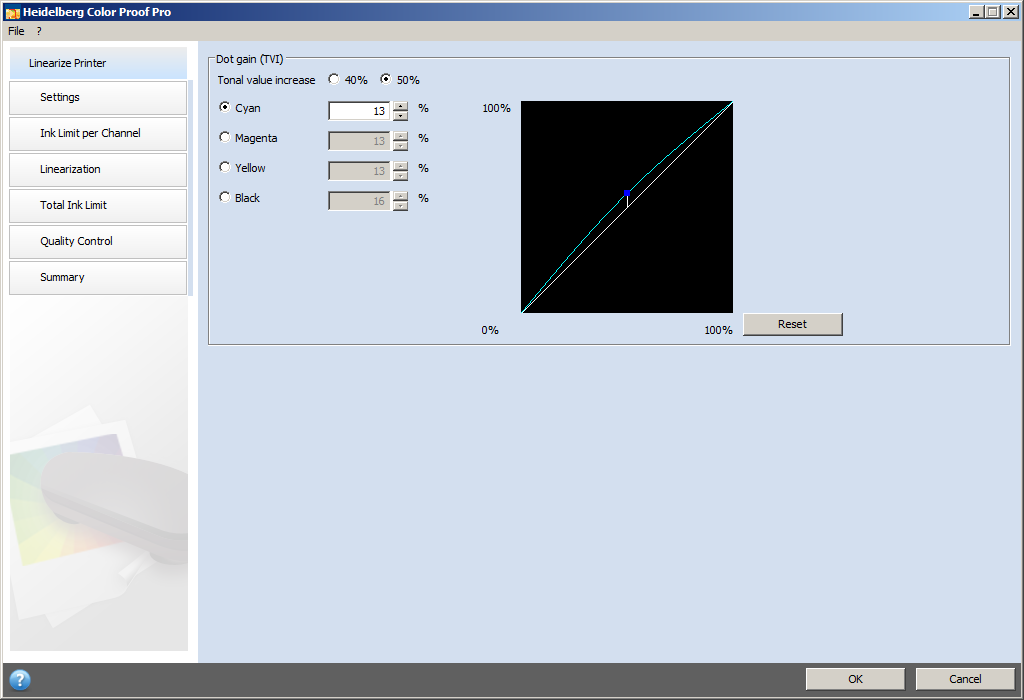This screenshot has width=1024, height=700.
Task: Reset the dot gain curve
Action: pos(793,324)
